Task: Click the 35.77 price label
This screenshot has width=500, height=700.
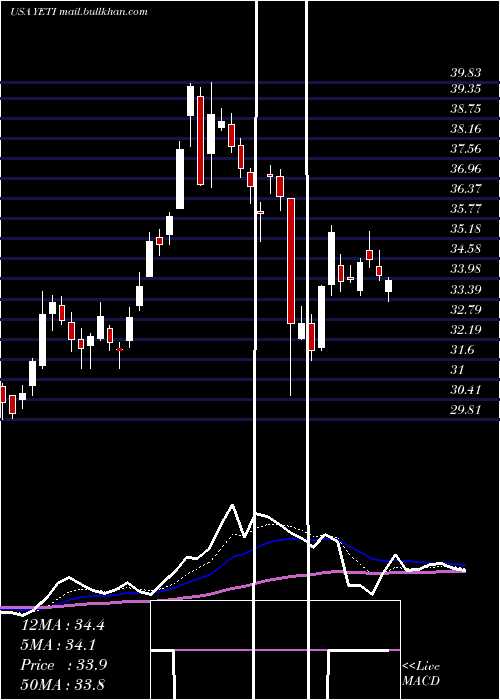Action: coord(466,209)
